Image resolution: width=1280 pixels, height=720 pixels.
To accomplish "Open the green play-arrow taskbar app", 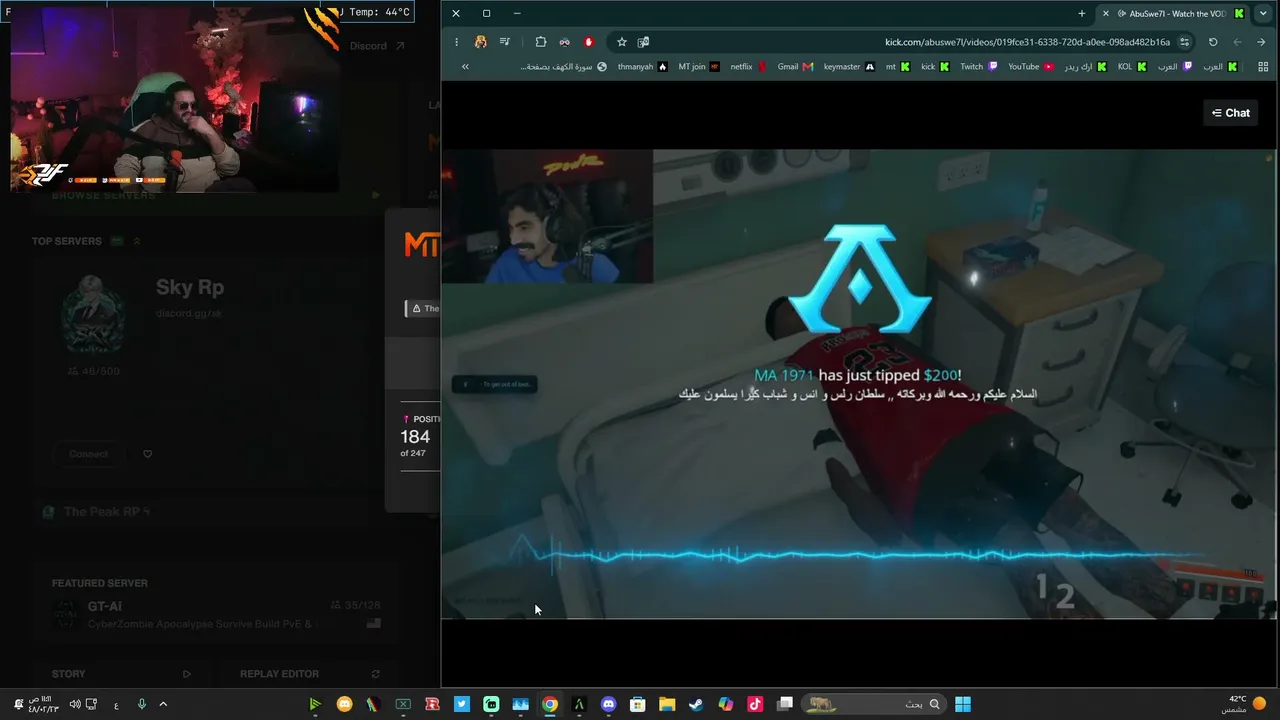I will pyautogui.click(x=315, y=704).
